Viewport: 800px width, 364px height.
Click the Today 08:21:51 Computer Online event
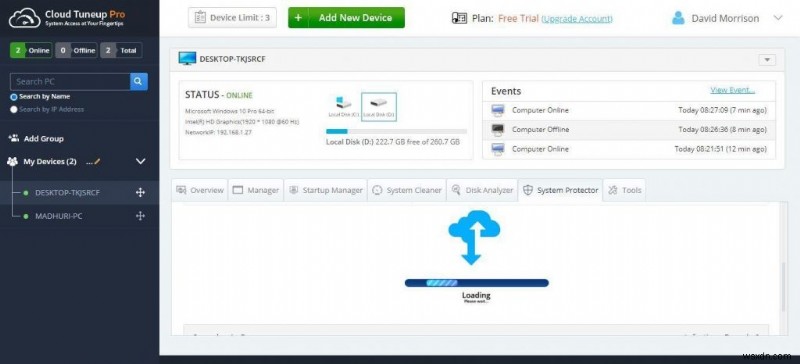[x=629, y=149]
